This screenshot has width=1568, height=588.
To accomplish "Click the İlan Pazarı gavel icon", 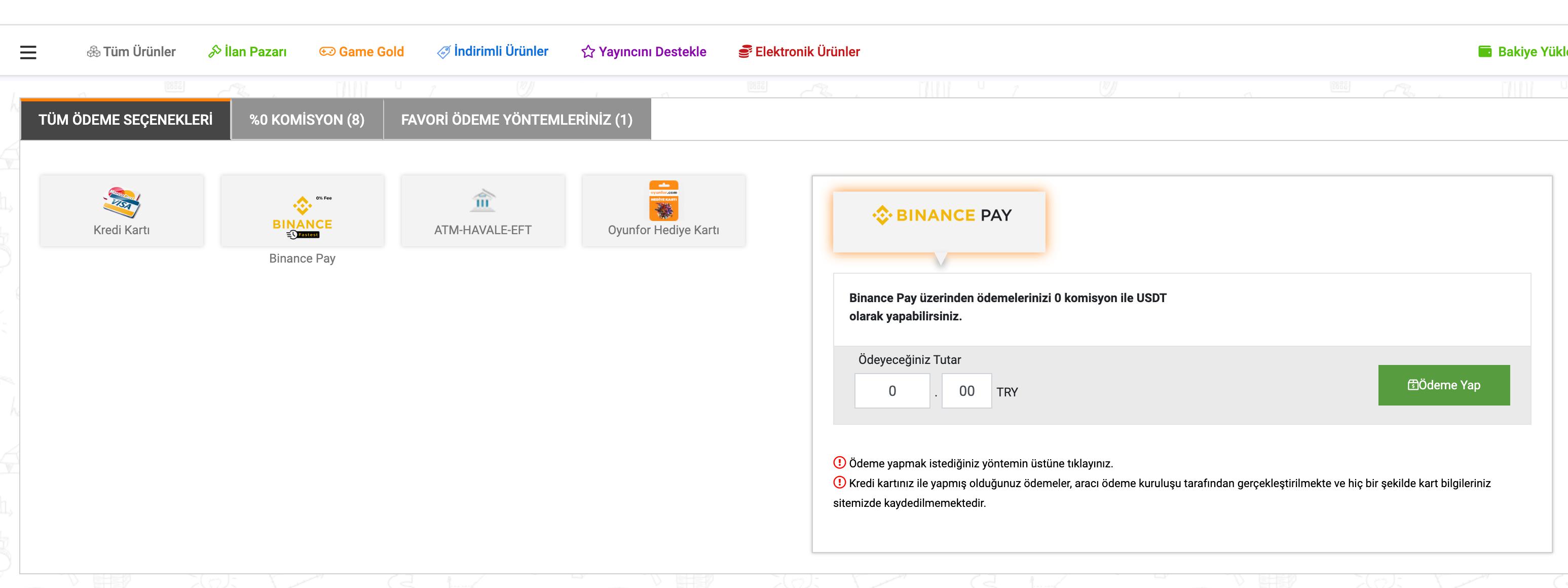I will [x=214, y=52].
